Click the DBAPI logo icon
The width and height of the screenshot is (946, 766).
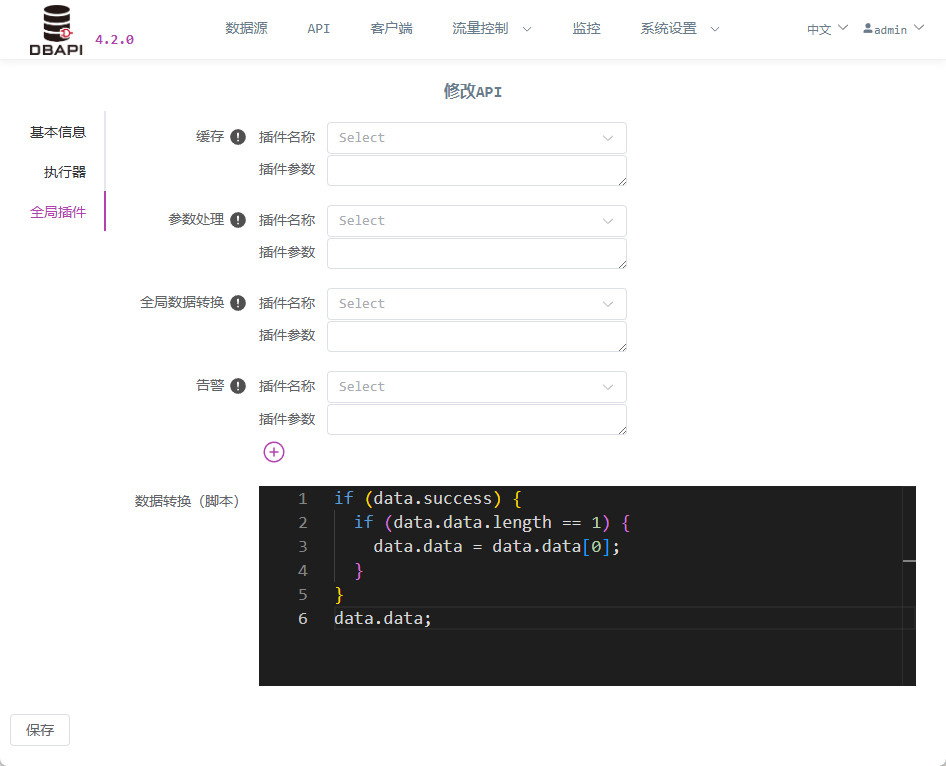pos(56,30)
